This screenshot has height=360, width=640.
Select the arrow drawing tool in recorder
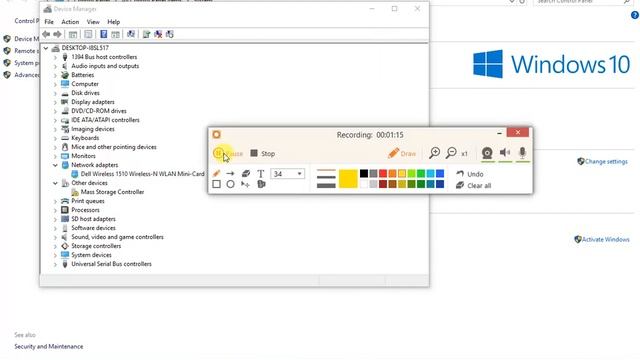(x=230, y=173)
